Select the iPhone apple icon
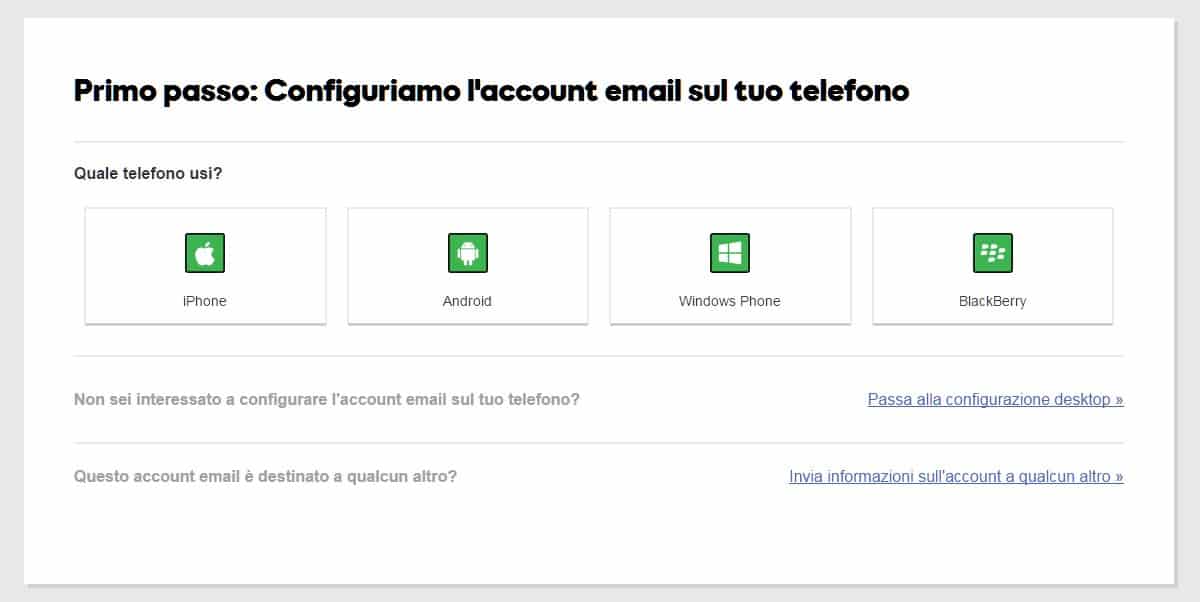1200x602 pixels. [205, 253]
